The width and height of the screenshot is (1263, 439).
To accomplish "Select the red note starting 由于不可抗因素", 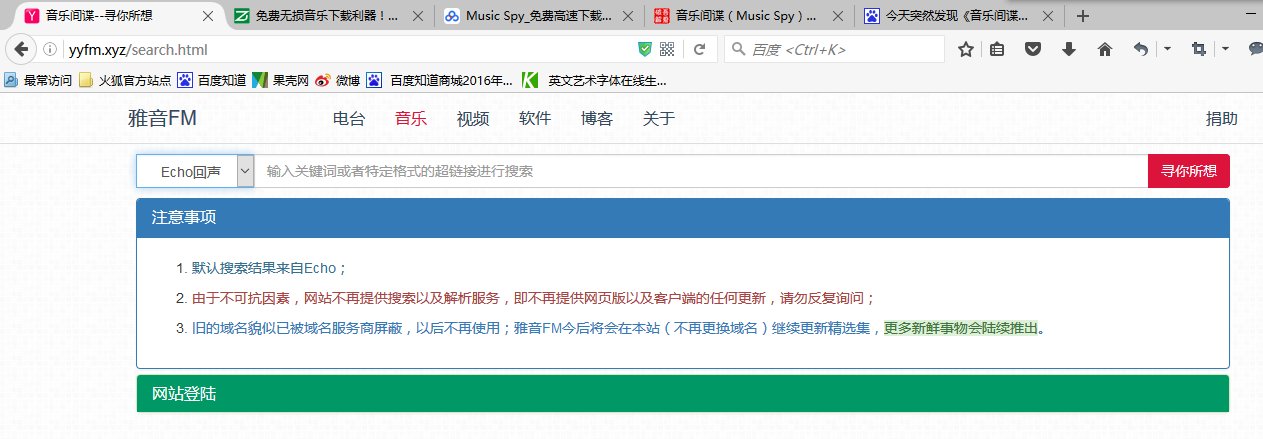I will click(534, 298).
